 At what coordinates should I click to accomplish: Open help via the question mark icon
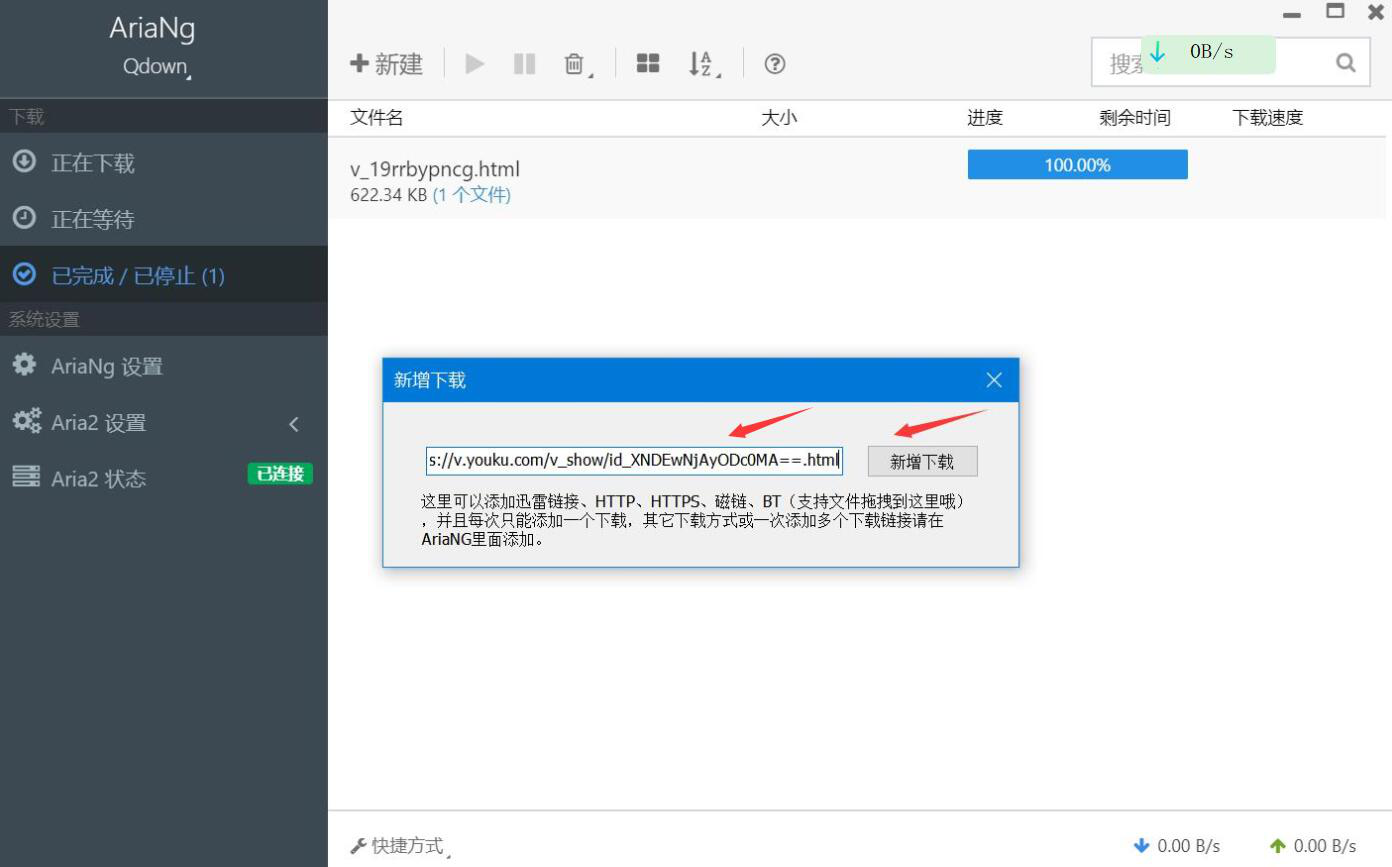[774, 63]
